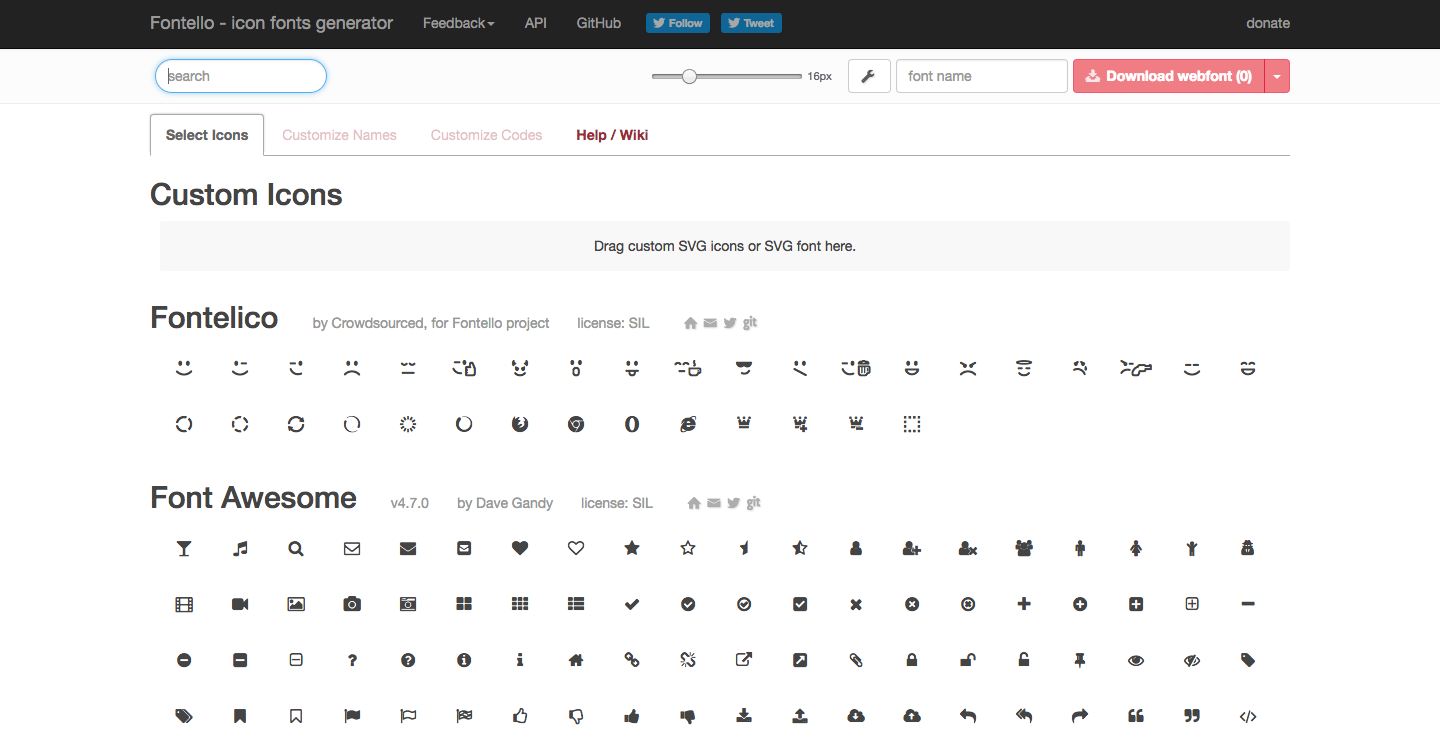
Task: Choose the plain X cancel icon
Action: (x=856, y=604)
